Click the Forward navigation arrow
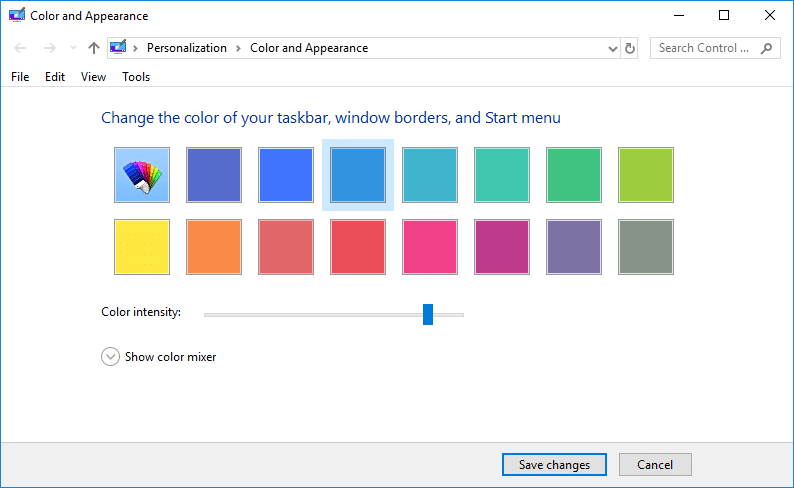Screen dimensions: 794x488 pos(49,48)
